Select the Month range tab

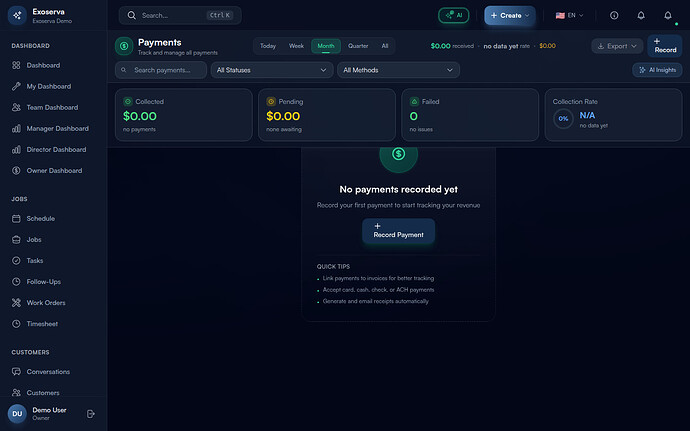326,46
